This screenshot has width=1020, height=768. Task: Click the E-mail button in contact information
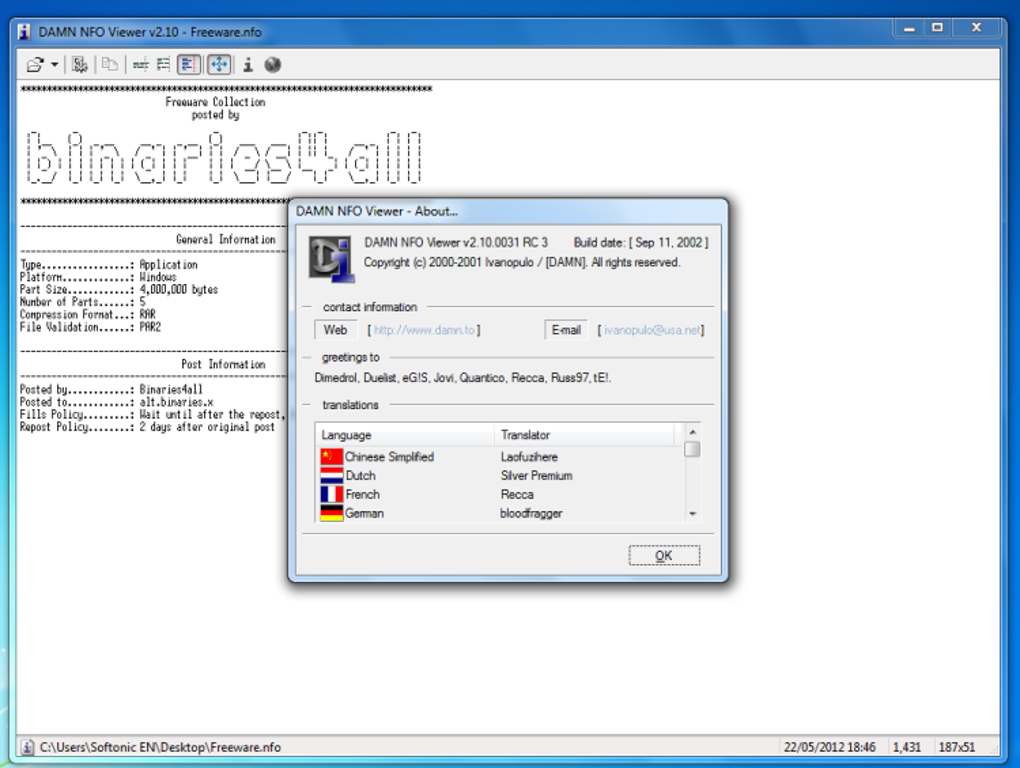pos(566,330)
